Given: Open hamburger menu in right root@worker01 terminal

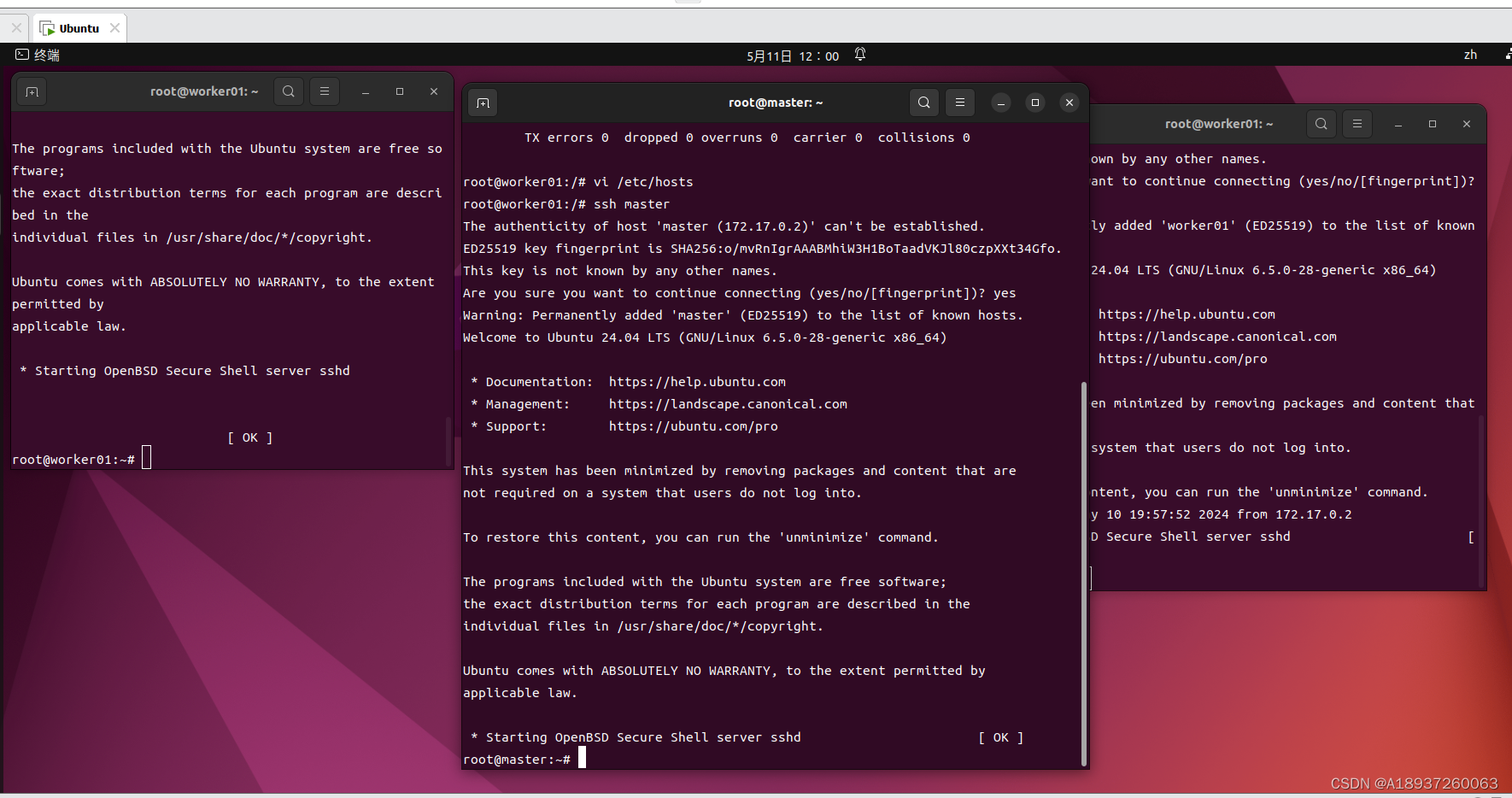Looking at the screenshot, I should (1357, 124).
